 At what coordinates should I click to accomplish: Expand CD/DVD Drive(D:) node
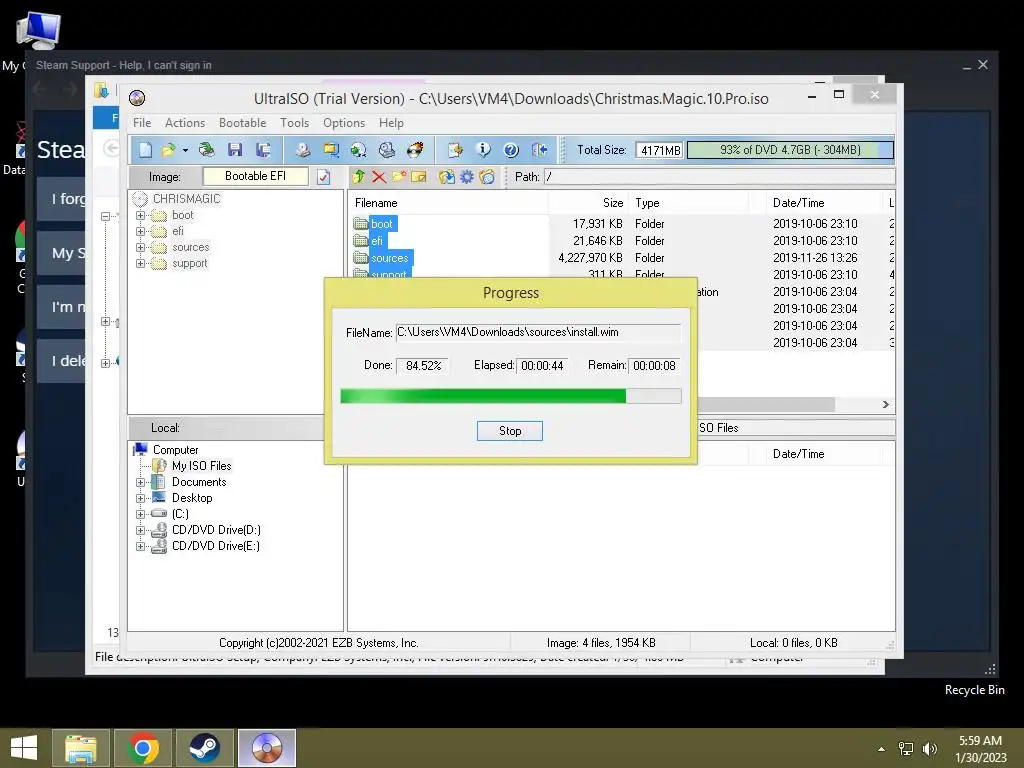[x=140, y=530]
